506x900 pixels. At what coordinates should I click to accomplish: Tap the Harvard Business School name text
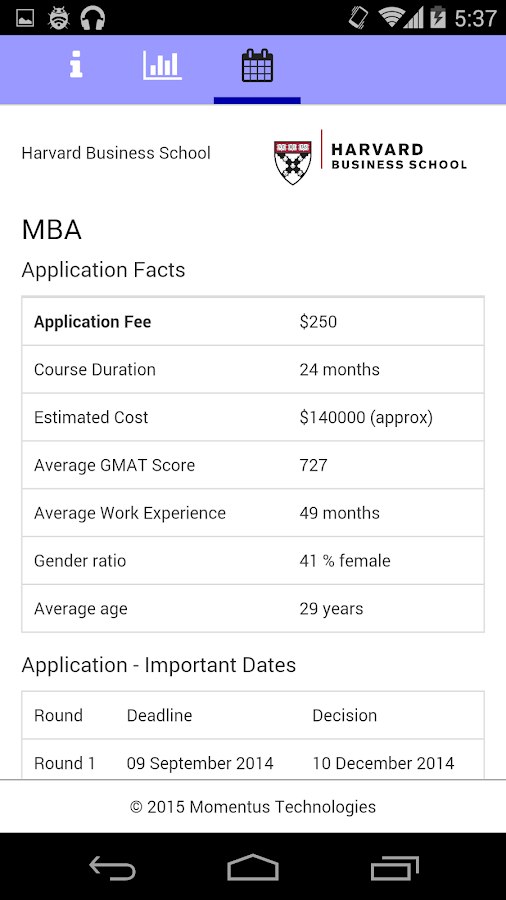[x=116, y=153]
